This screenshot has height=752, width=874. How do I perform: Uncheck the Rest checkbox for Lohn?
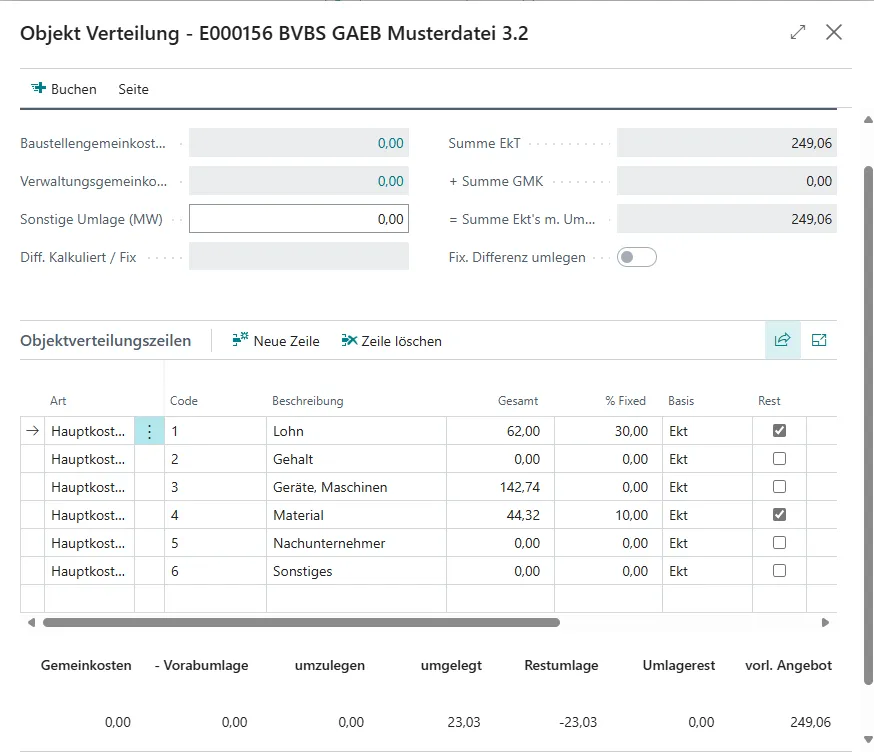pyautogui.click(x=779, y=431)
